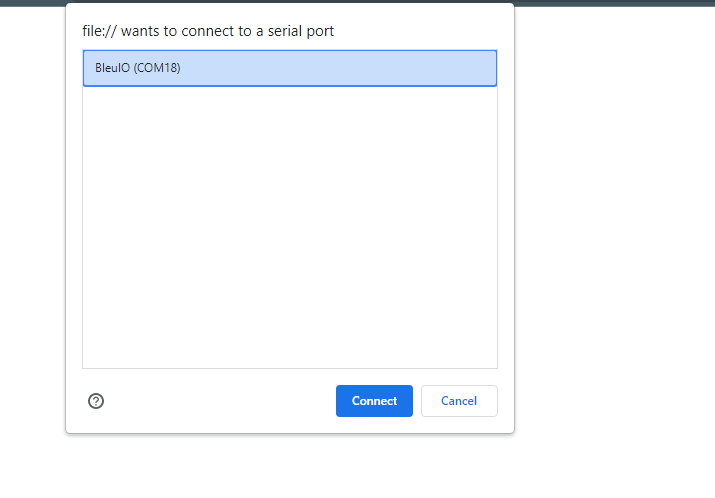Click the dialog title about serial port

pyautogui.click(x=208, y=32)
